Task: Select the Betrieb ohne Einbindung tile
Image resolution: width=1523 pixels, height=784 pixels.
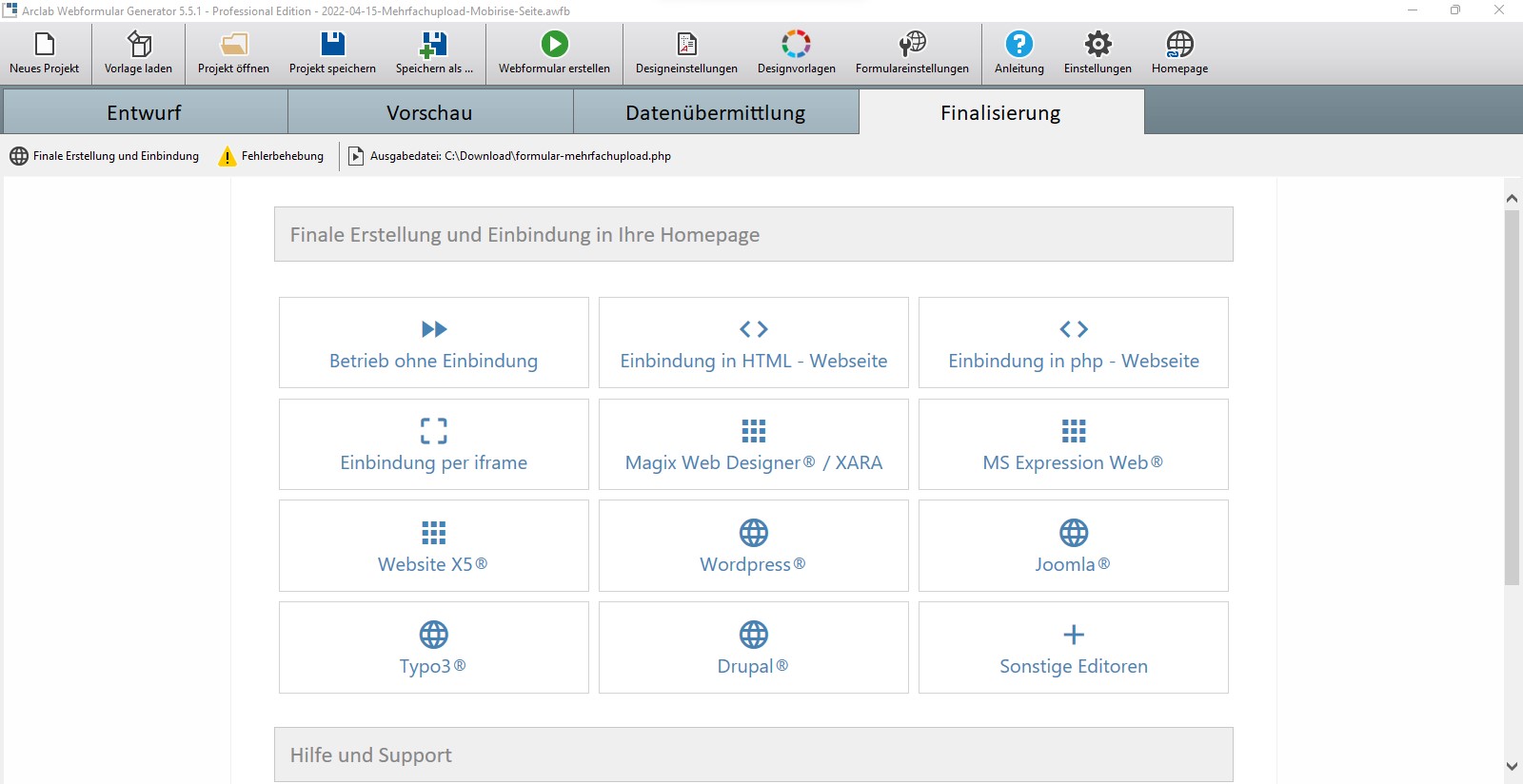Action: click(x=433, y=343)
